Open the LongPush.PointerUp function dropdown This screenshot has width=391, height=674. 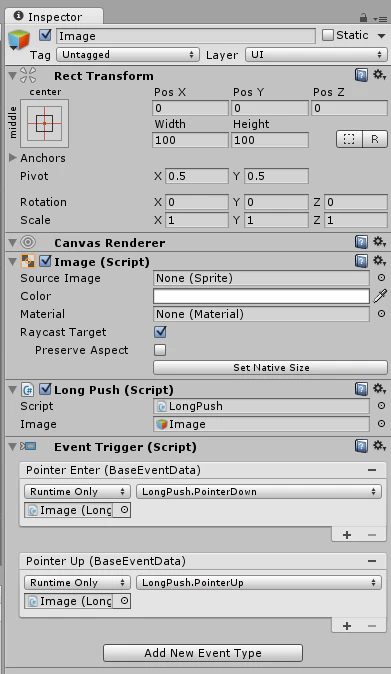(259, 582)
